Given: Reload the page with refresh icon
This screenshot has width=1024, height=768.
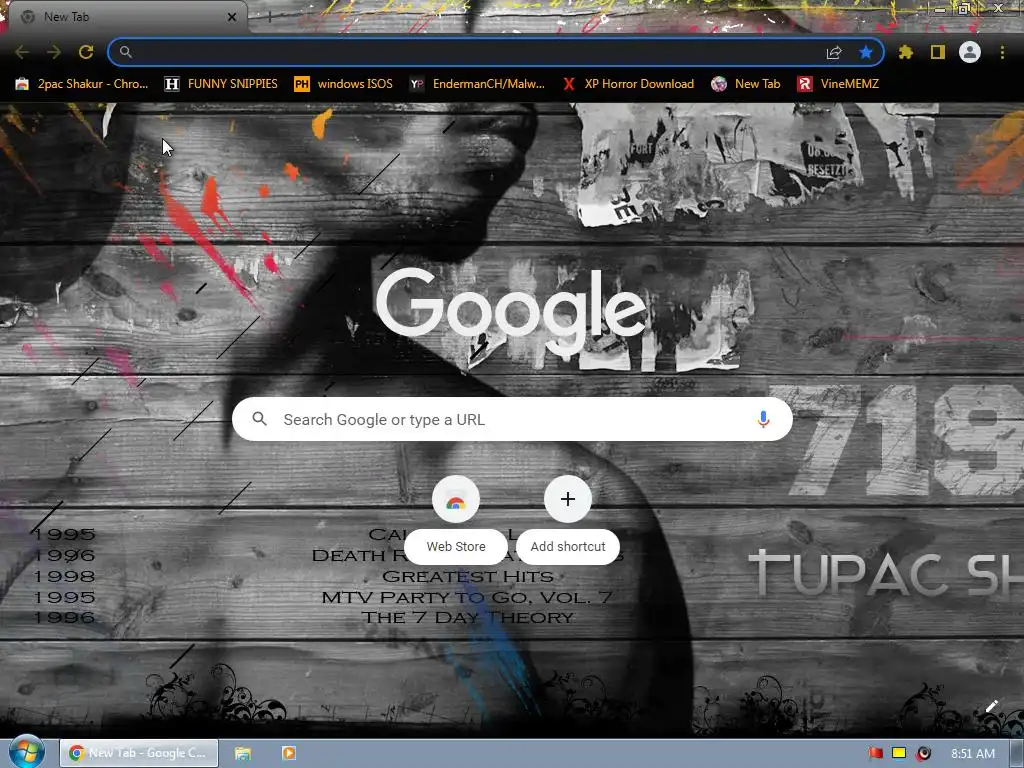Looking at the screenshot, I should tap(86, 52).
